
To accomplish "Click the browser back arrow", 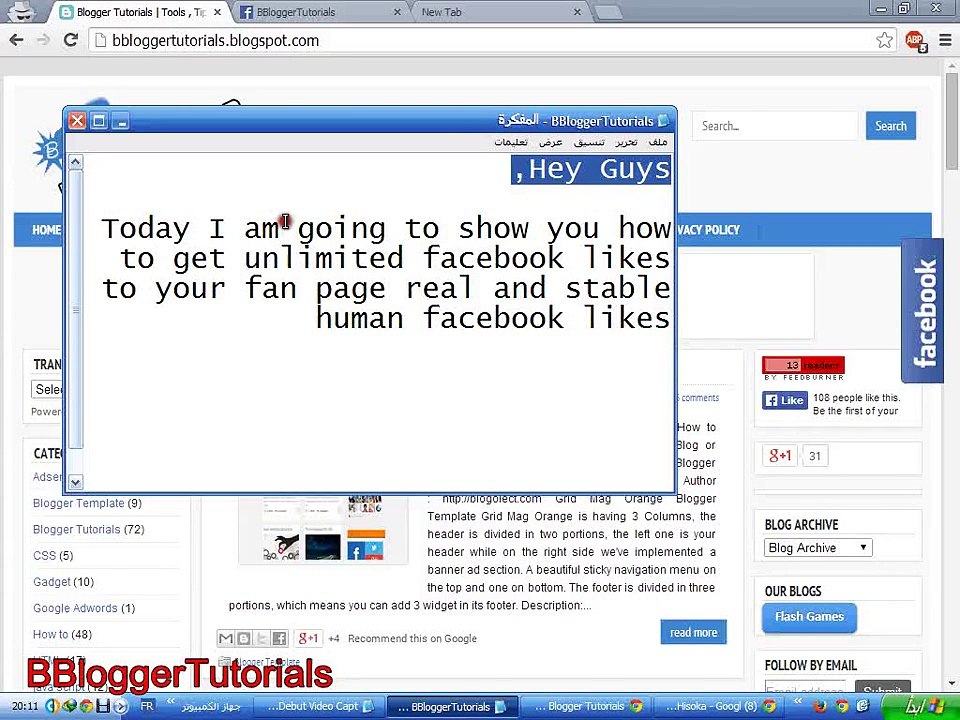I will pos(17,40).
